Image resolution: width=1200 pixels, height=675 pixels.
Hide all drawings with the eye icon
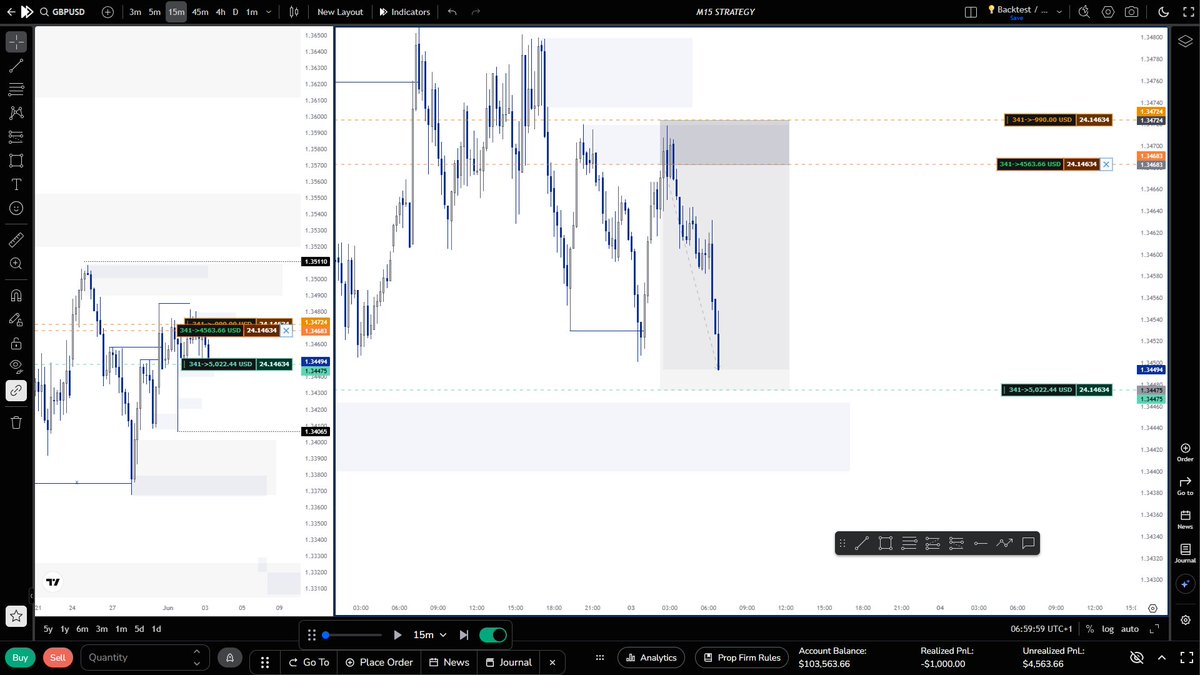pyautogui.click(x=16, y=366)
